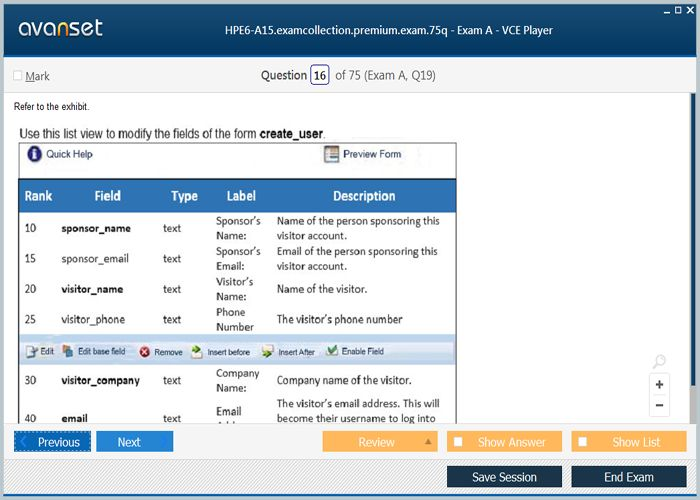Go to the Next question

(134, 442)
